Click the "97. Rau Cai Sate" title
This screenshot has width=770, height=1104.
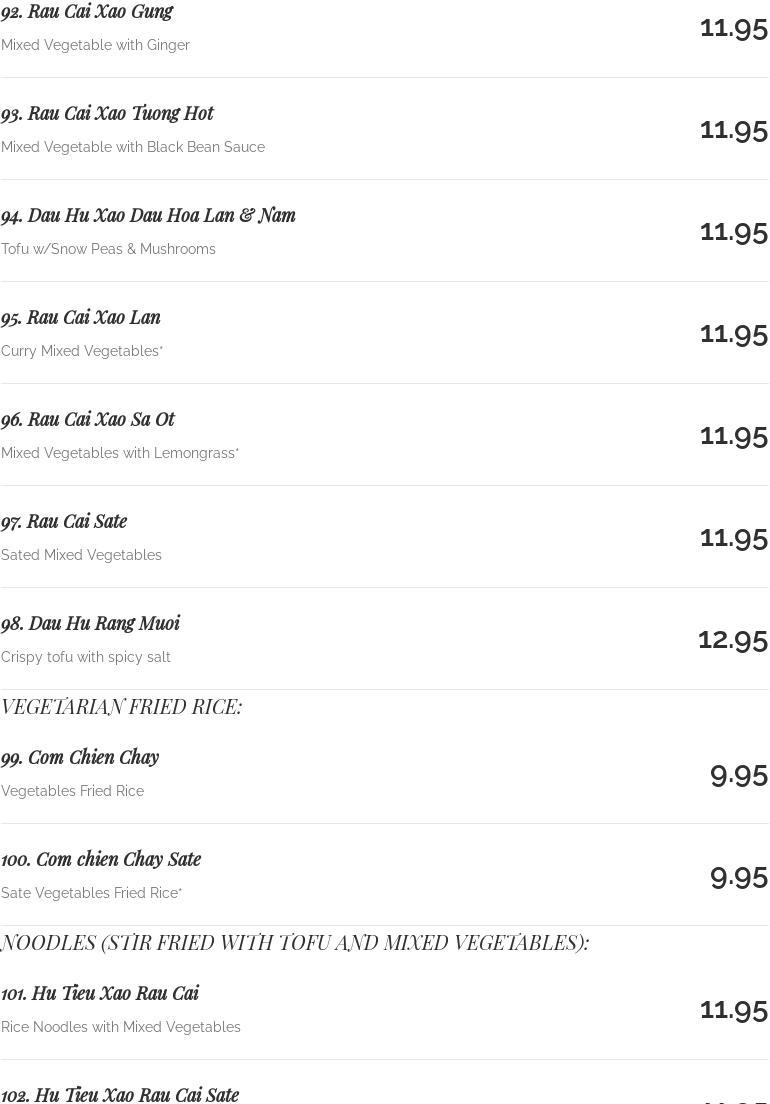coord(64,521)
